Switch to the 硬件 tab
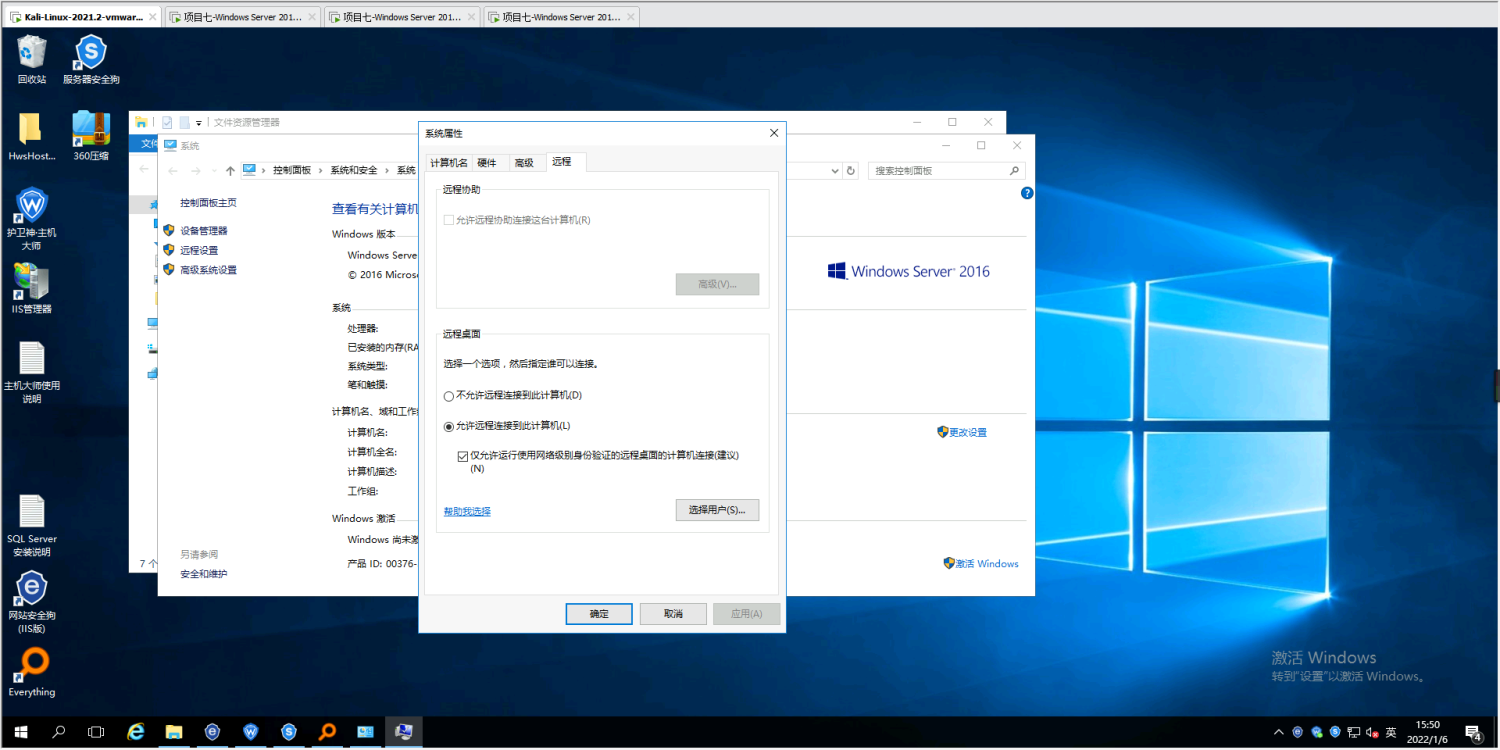The image size is (1500, 750). (487, 163)
